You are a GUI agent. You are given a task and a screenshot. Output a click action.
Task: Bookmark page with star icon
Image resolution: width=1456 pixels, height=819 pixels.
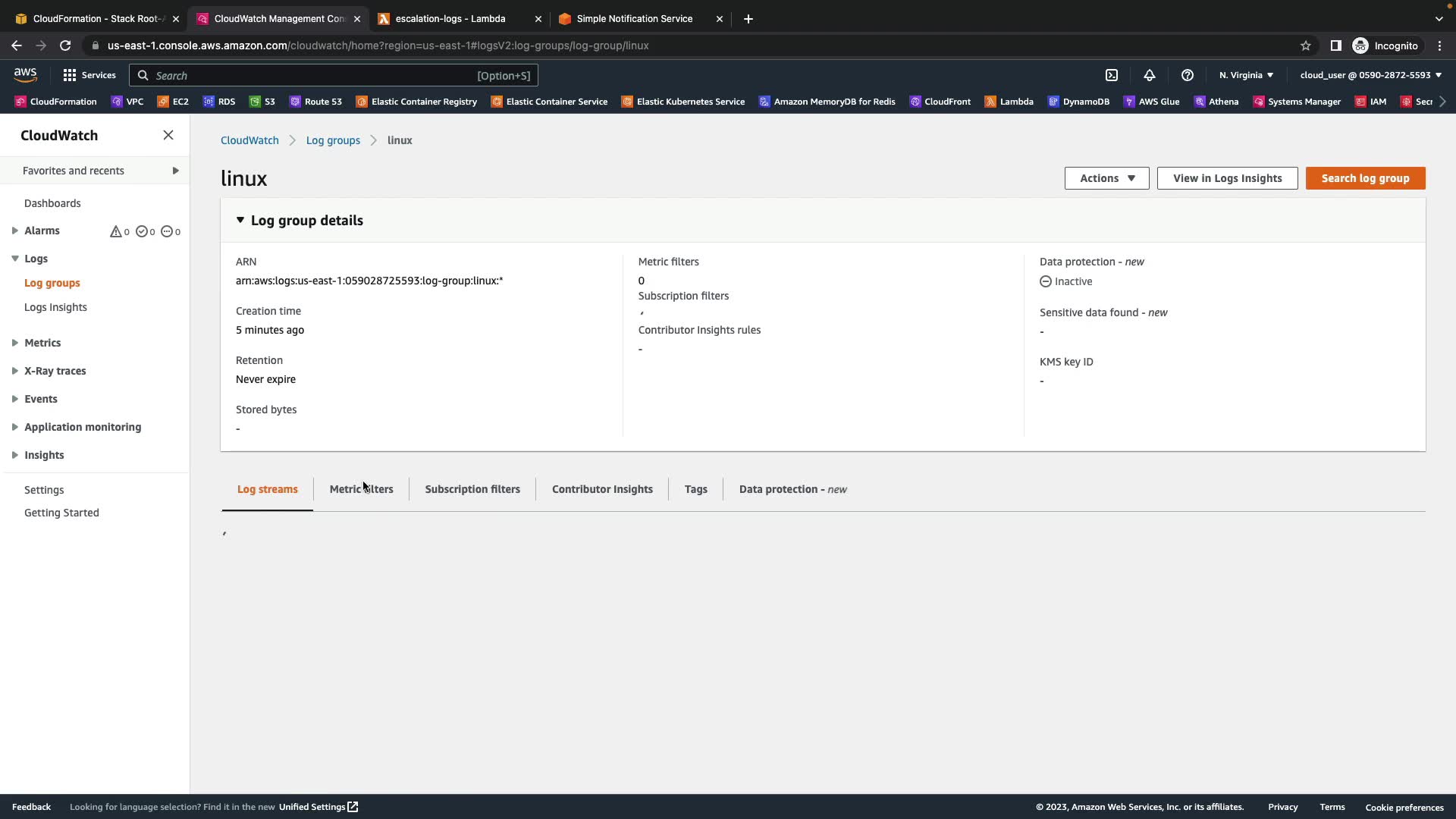point(1306,45)
